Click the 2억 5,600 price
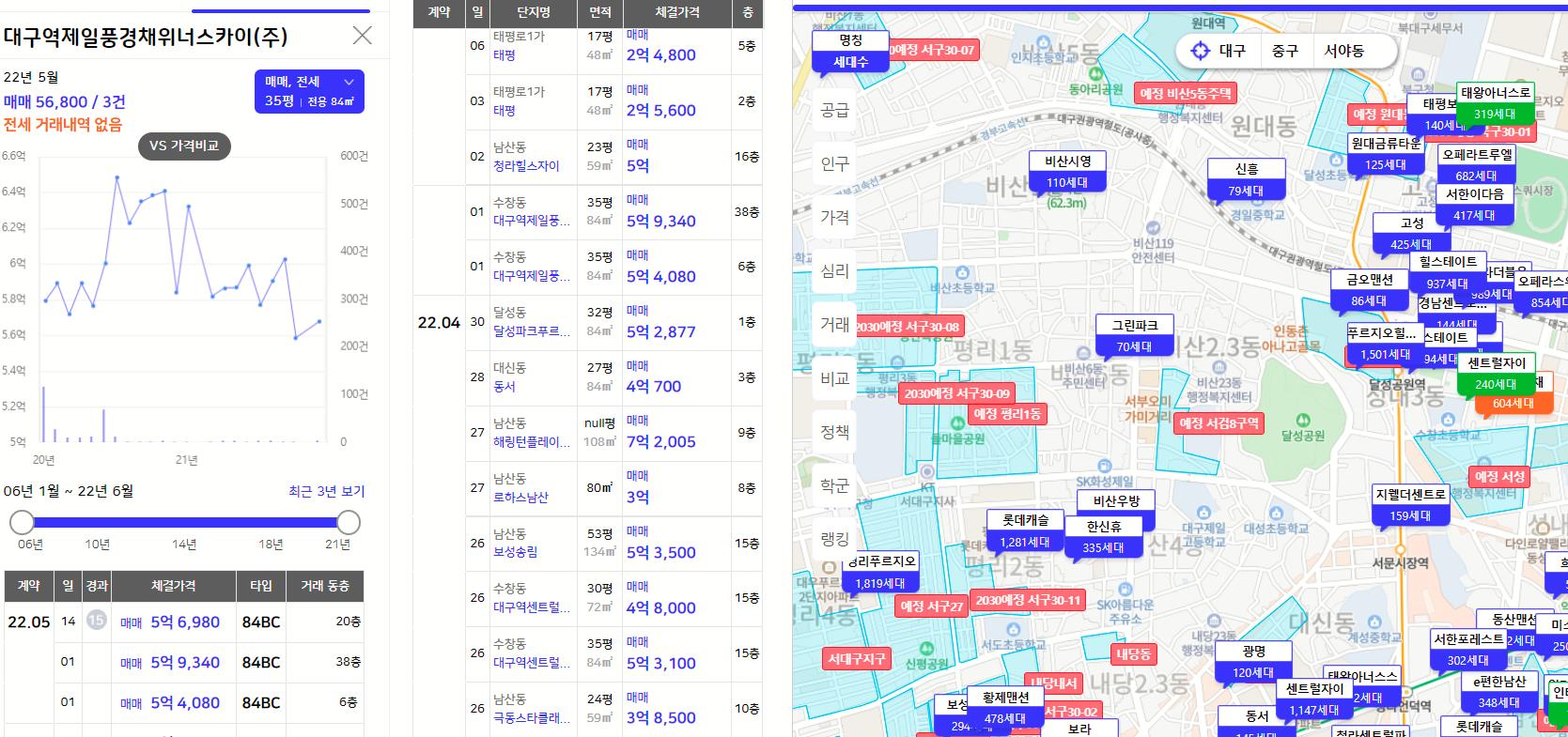 [x=661, y=110]
